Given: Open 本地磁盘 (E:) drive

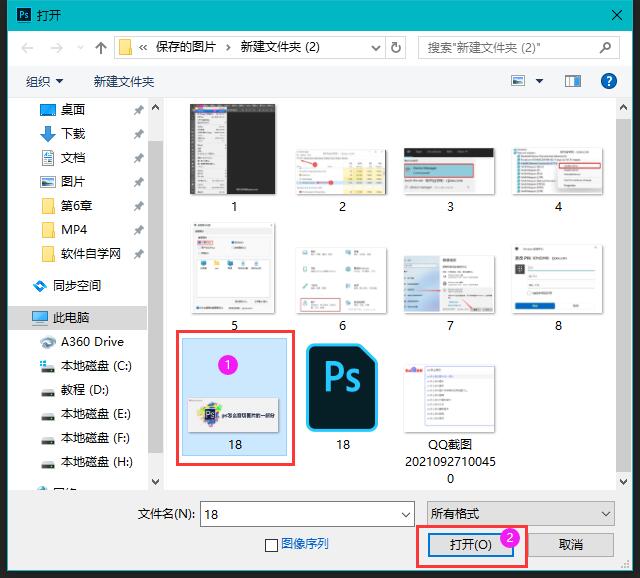Looking at the screenshot, I should click(x=96, y=414).
